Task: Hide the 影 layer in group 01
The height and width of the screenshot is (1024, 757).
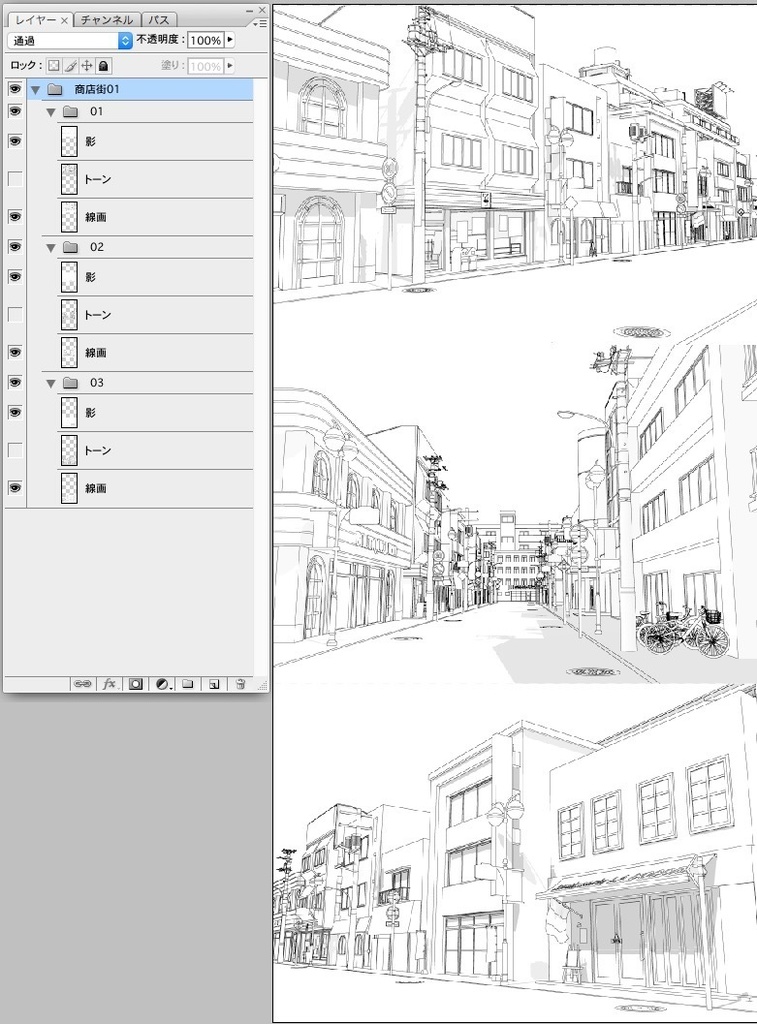Action: (15, 141)
